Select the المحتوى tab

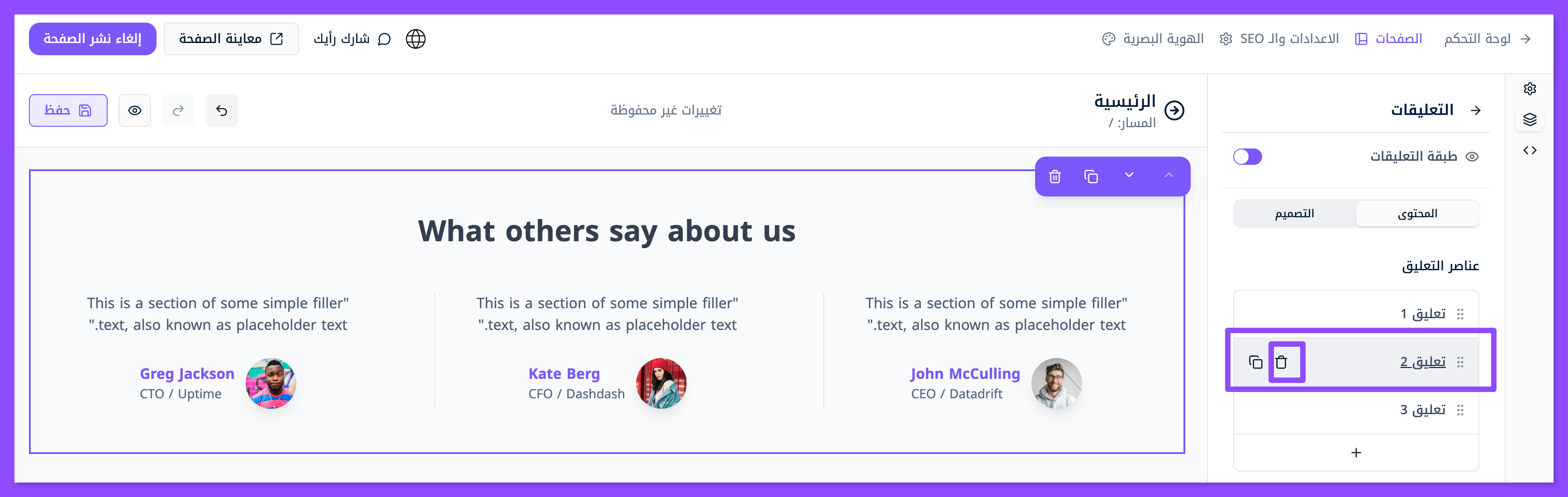[x=1417, y=214]
